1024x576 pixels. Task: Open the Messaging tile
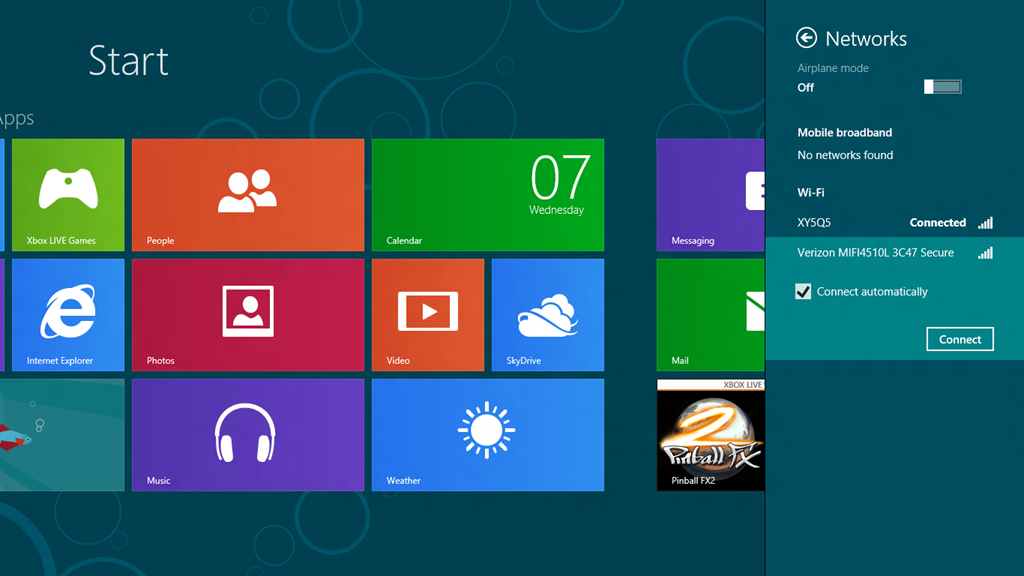click(711, 195)
